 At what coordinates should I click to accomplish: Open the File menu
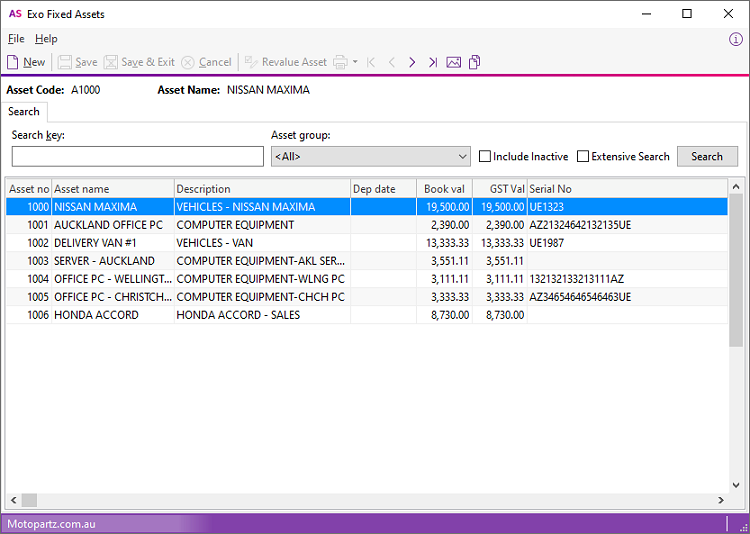pos(16,39)
